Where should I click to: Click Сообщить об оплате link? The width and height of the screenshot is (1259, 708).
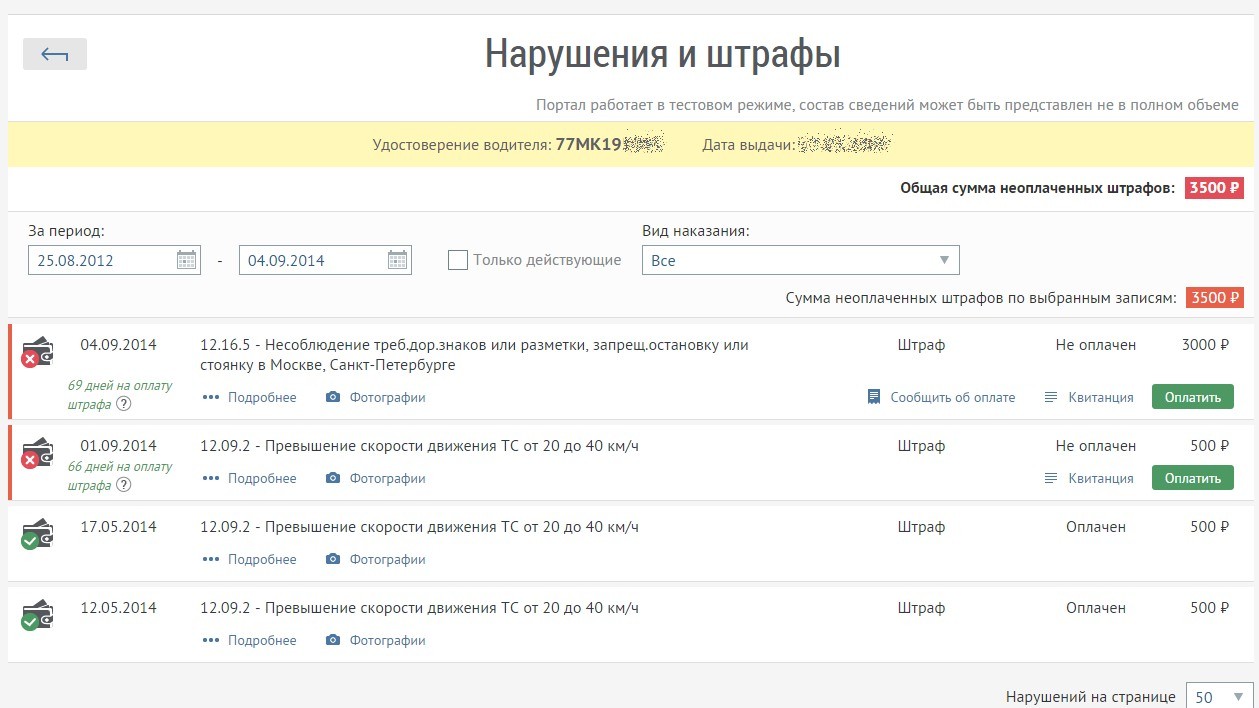[941, 397]
